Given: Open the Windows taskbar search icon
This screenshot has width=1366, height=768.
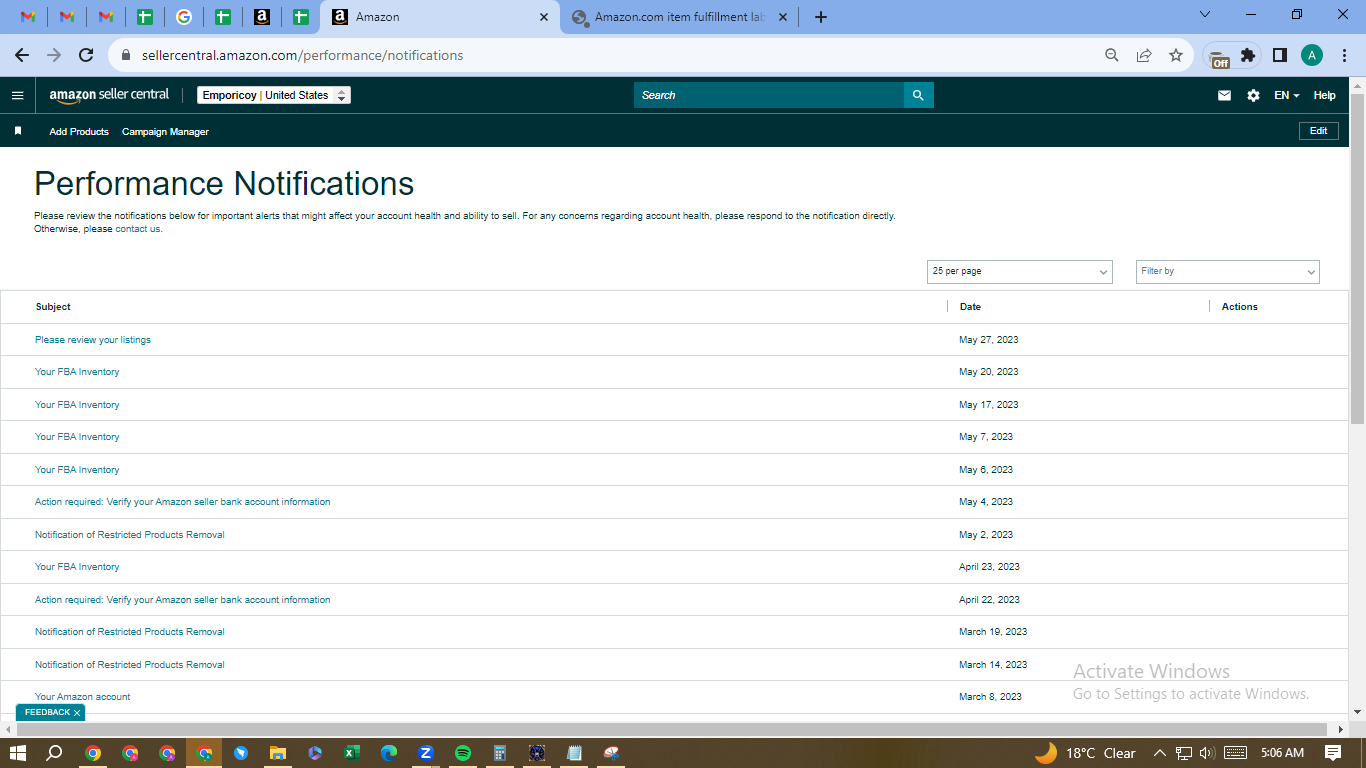Looking at the screenshot, I should coord(55,753).
